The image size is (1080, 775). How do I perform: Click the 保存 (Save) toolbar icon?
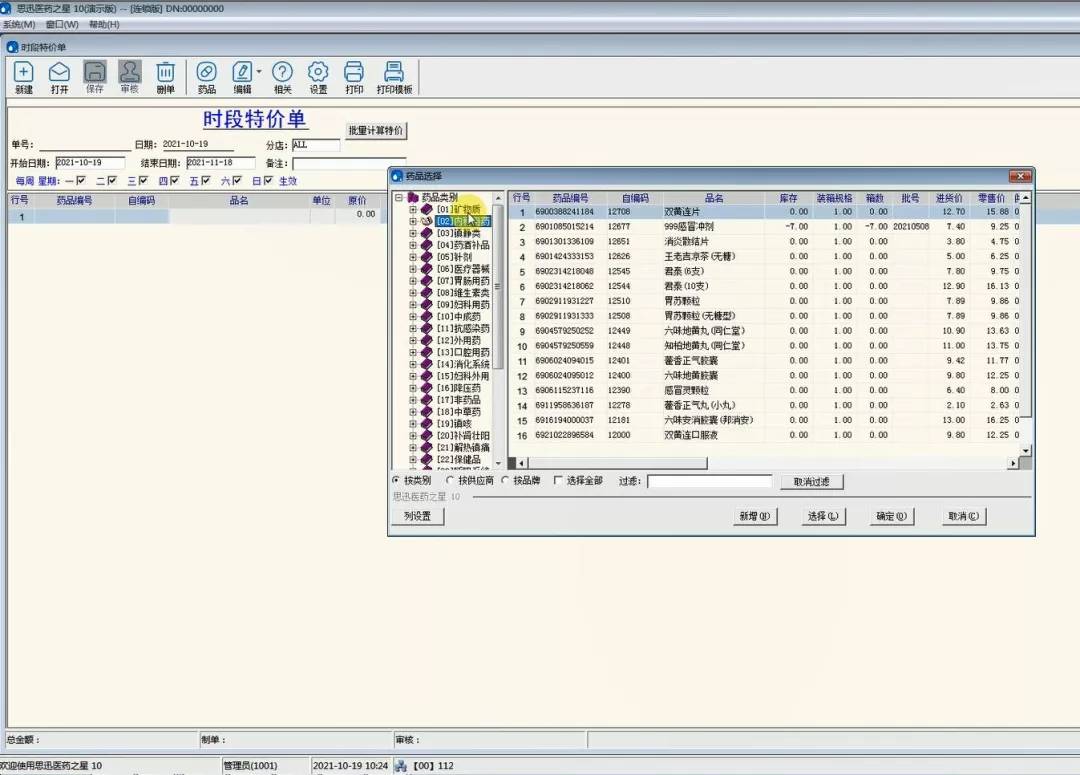coord(95,72)
